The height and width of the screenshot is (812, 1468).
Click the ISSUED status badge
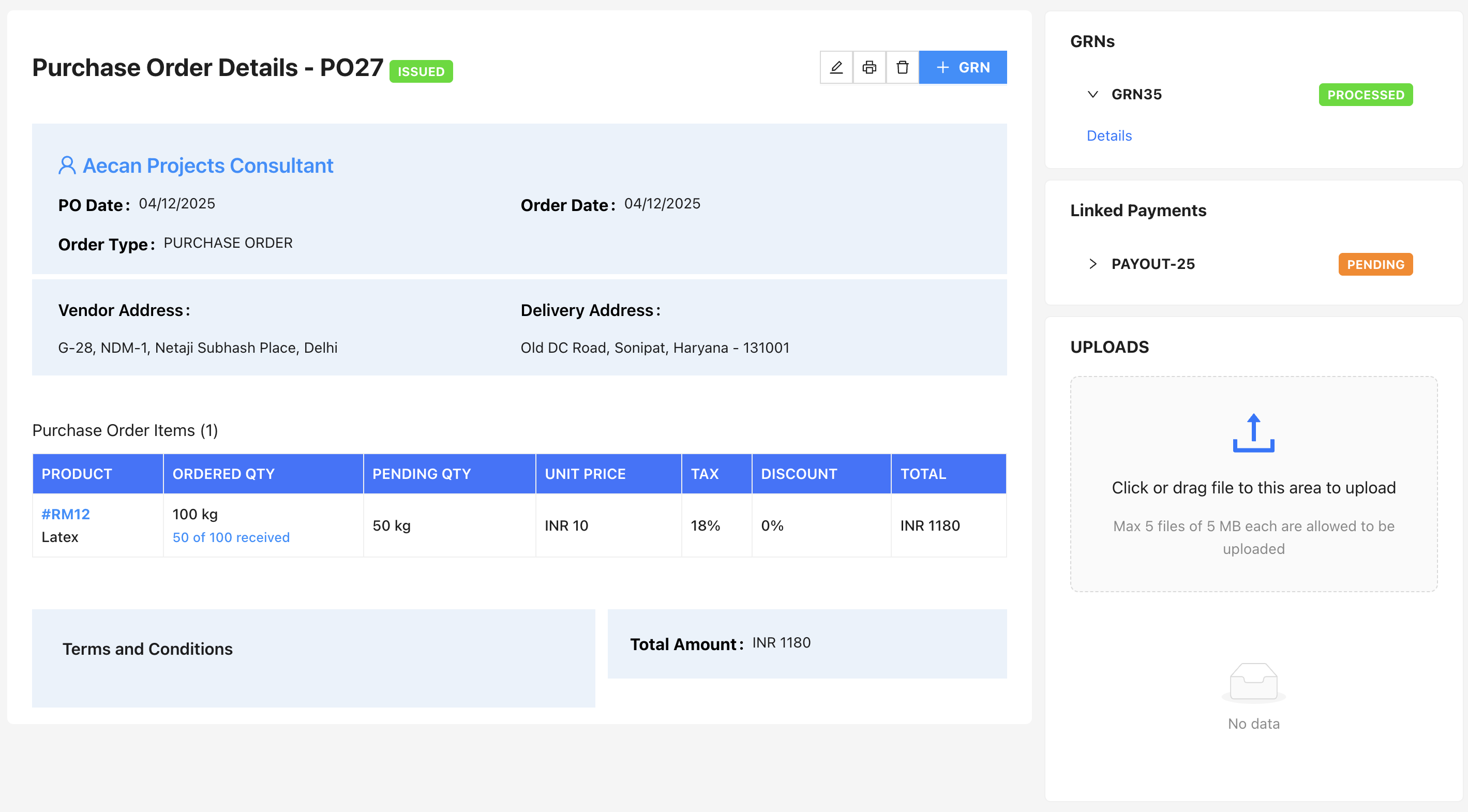click(x=421, y=71)
